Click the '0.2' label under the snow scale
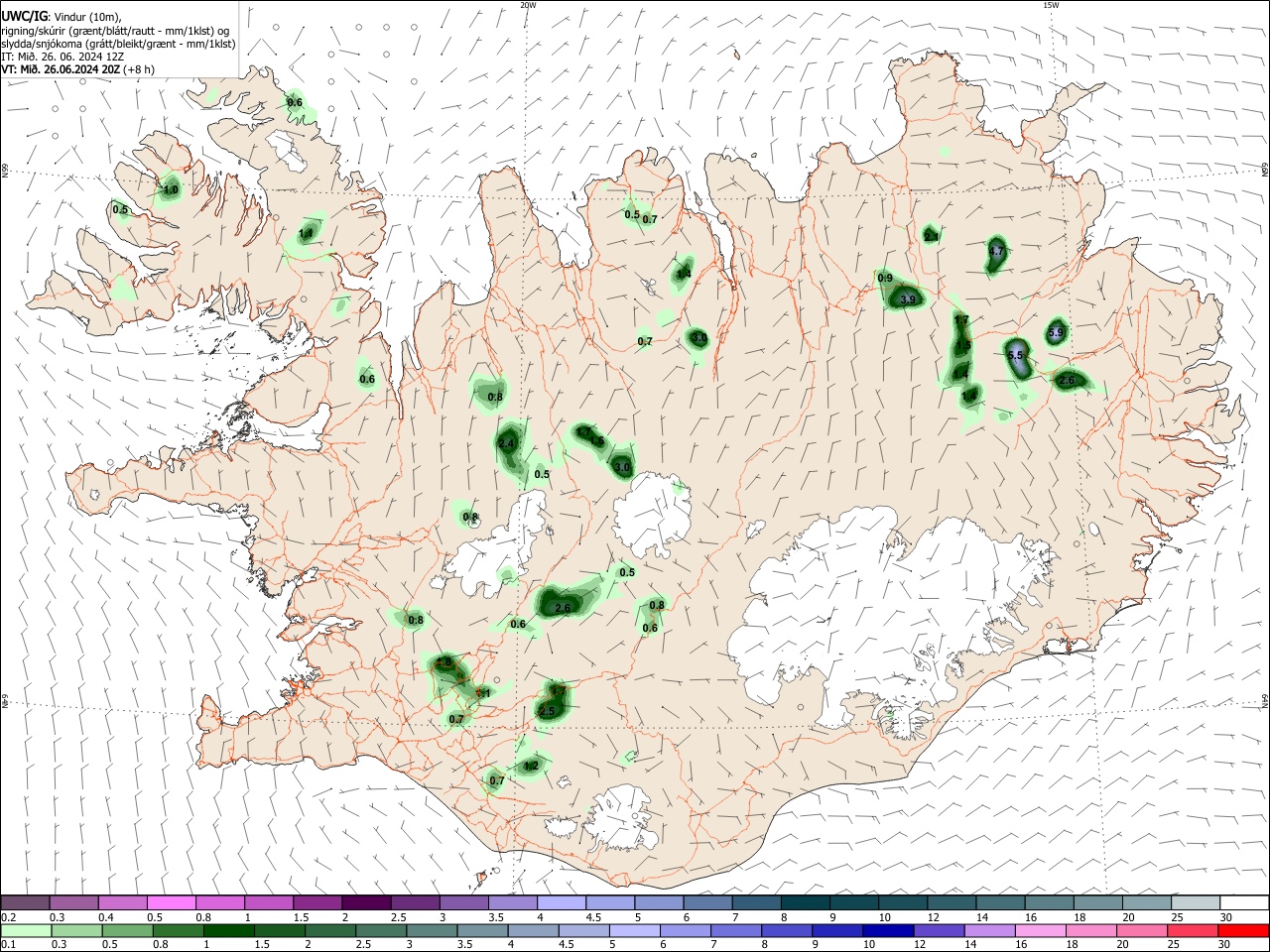This screenshot has height=952, width=1270. click(8, 917)
